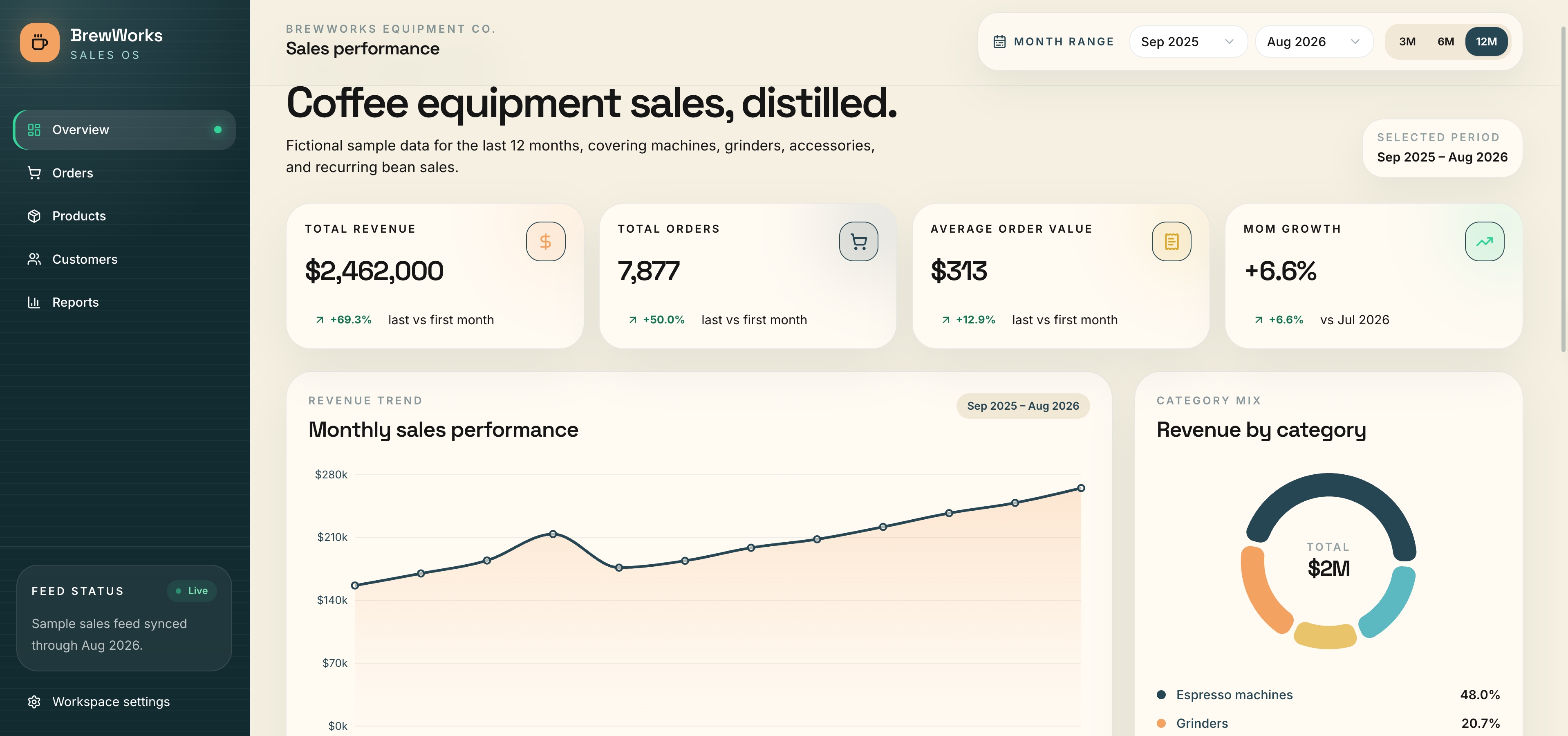Click the green active dot beside Overview
The image size is (1568, 736).
[x=218, y=130]
